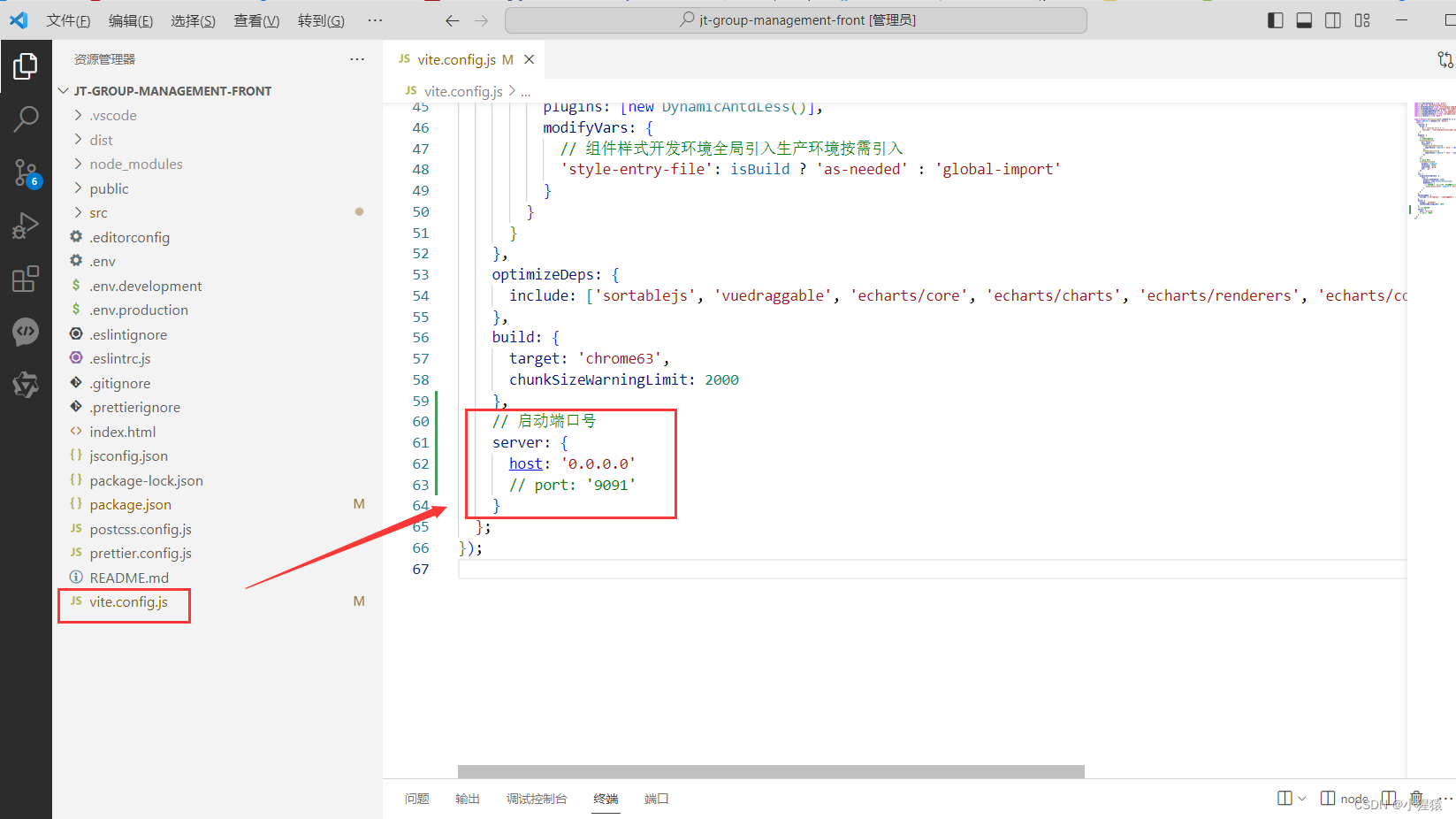Click the VS Code logo icon
This screenshot has width=1456, height=819.
pos(19,19)
